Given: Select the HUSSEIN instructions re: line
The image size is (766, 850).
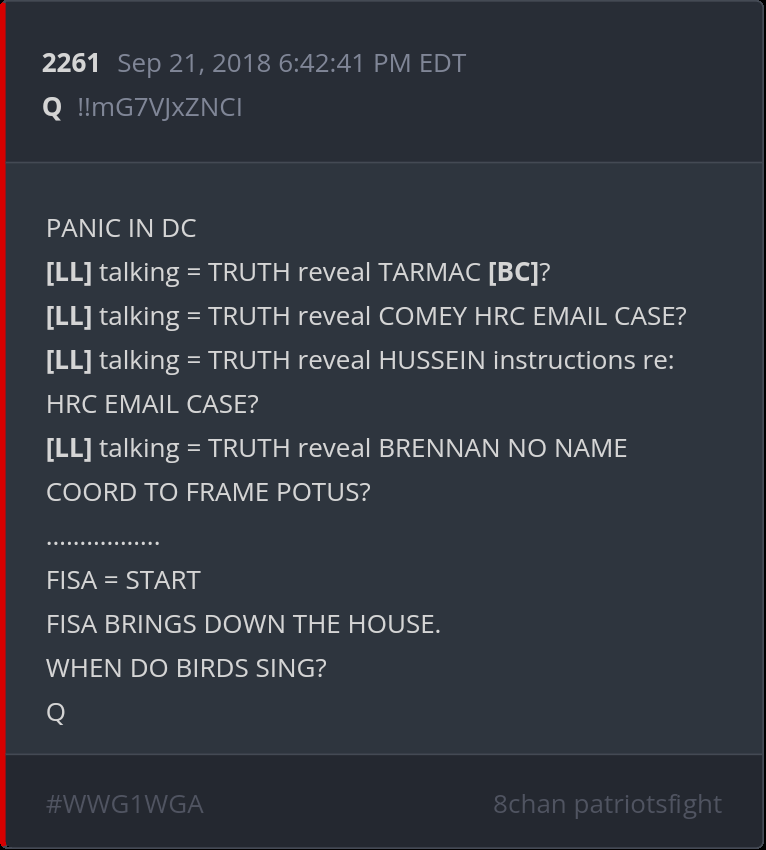Looking at the screenshot, I should pos(526,360).
